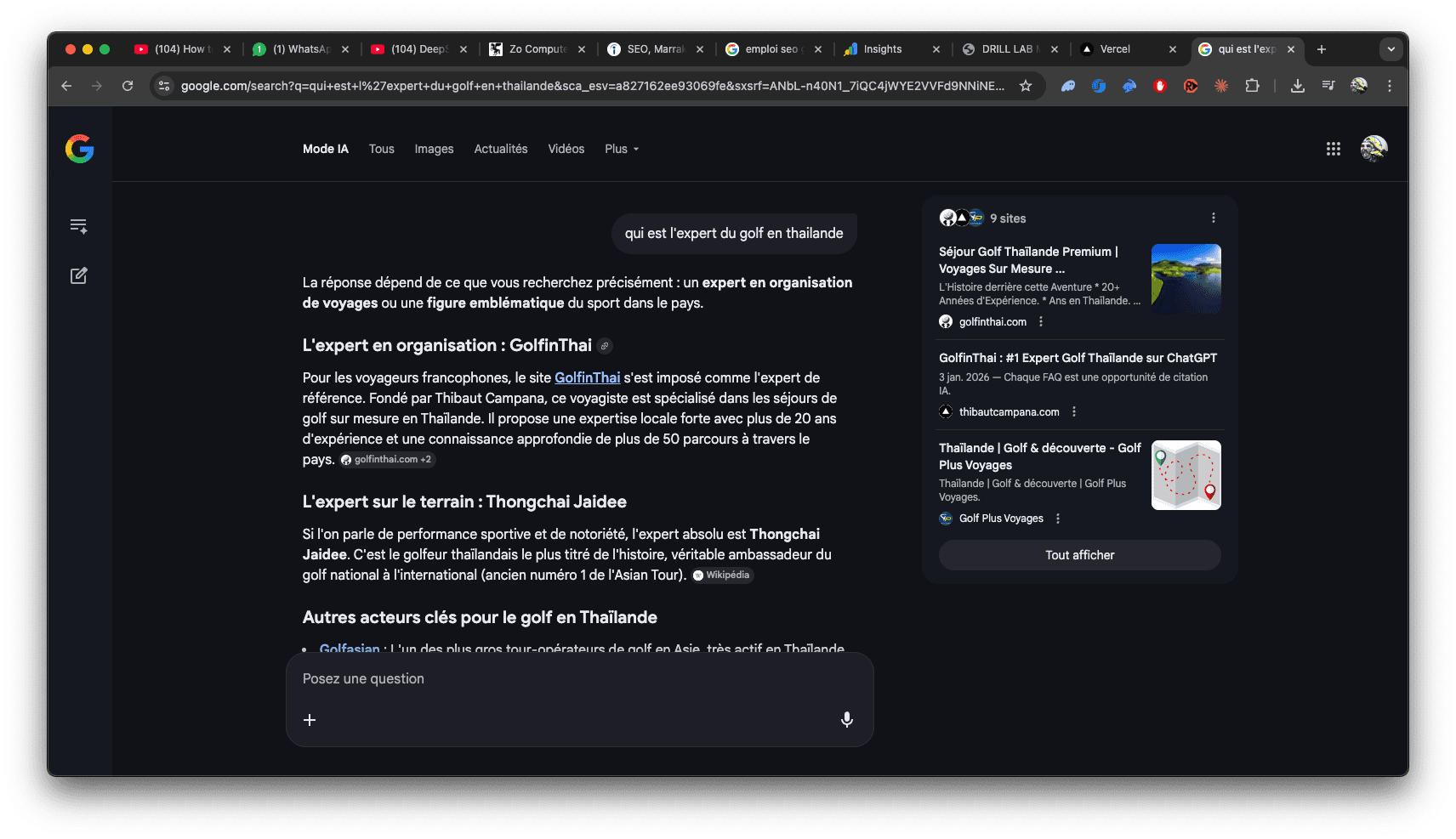Click the user query bubble text
1456x839 pixels.
tap(734, 234)
